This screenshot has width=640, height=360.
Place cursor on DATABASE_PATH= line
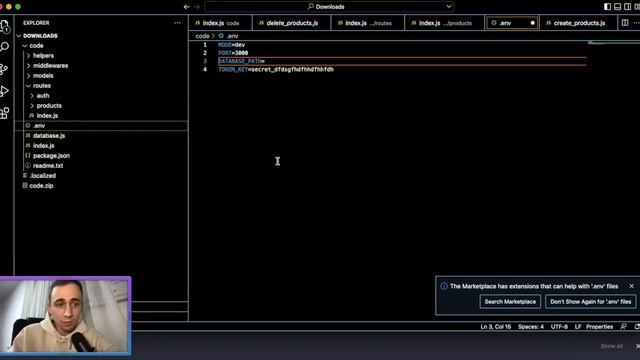pos(241,61)
